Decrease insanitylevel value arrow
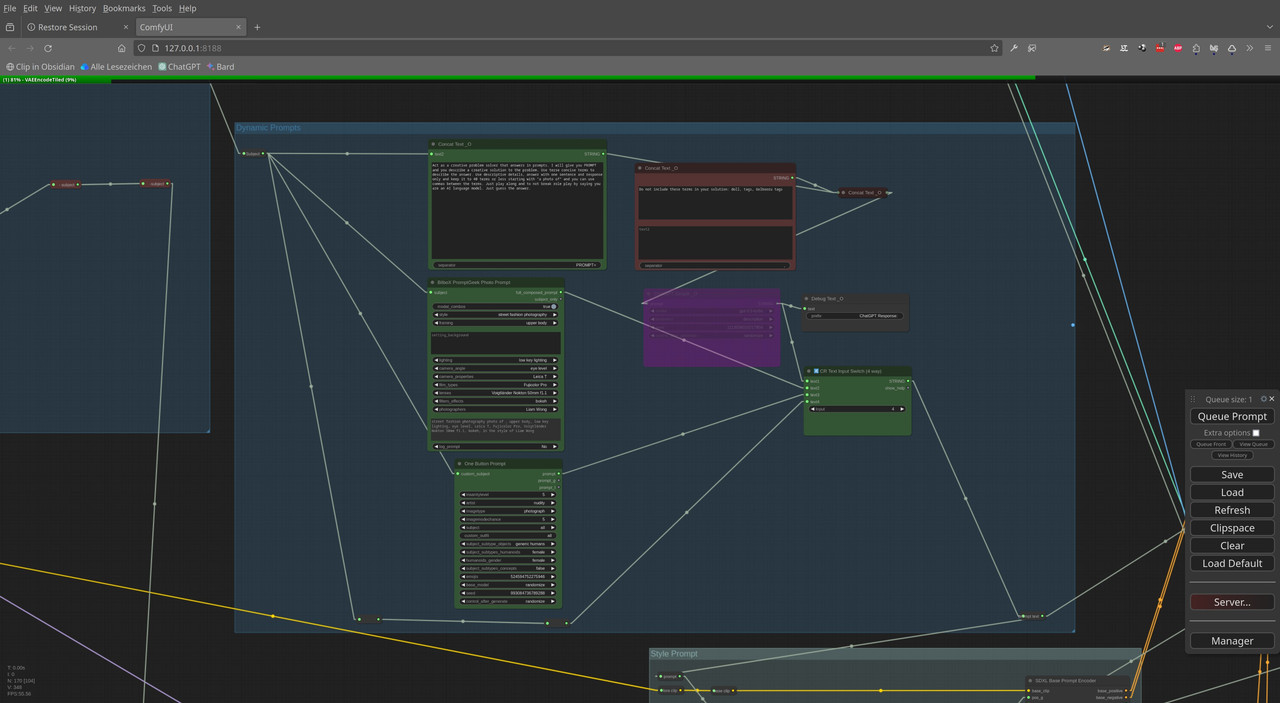Image resolution: width=1280 pixels, height=703 pixels. [x=463, y=495]
